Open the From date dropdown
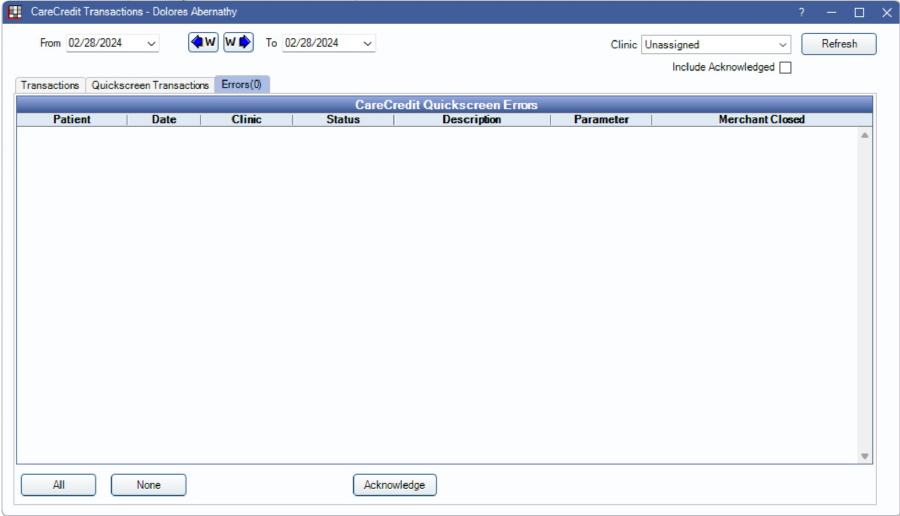Screen dimensions: 900x516 tap(151, 44)
